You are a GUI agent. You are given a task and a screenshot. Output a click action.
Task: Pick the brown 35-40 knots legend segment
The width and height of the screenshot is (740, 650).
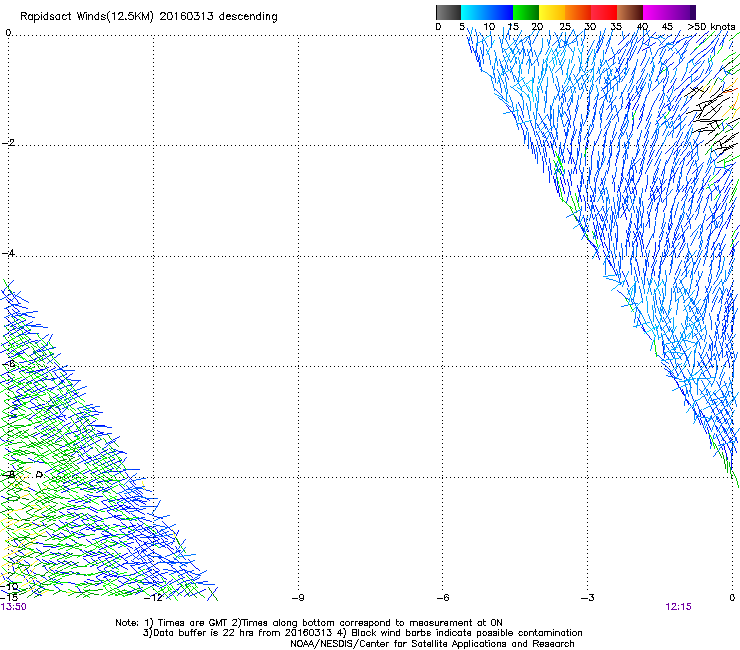pos(630,12)
